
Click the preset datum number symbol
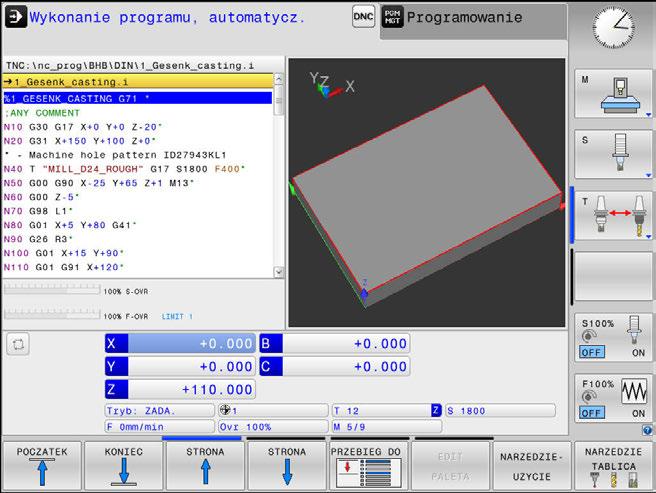pyautogui.click(x=225, y=410)
